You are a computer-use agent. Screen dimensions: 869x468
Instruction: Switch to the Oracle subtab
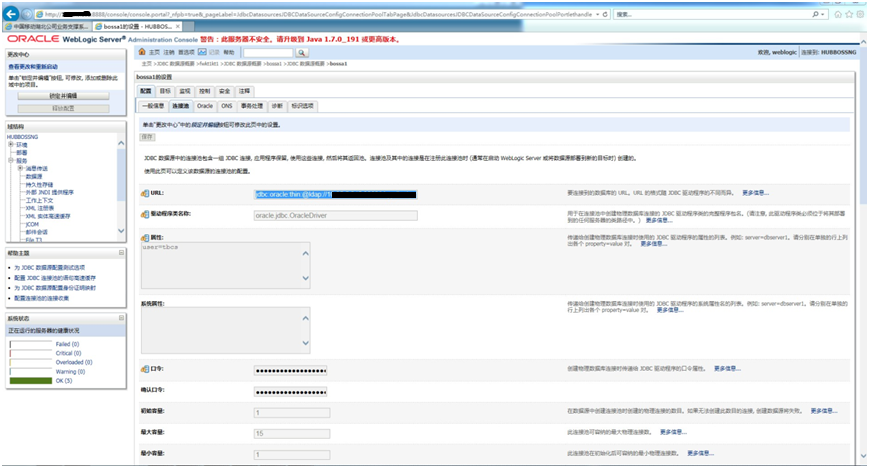(x=205, y=106)
